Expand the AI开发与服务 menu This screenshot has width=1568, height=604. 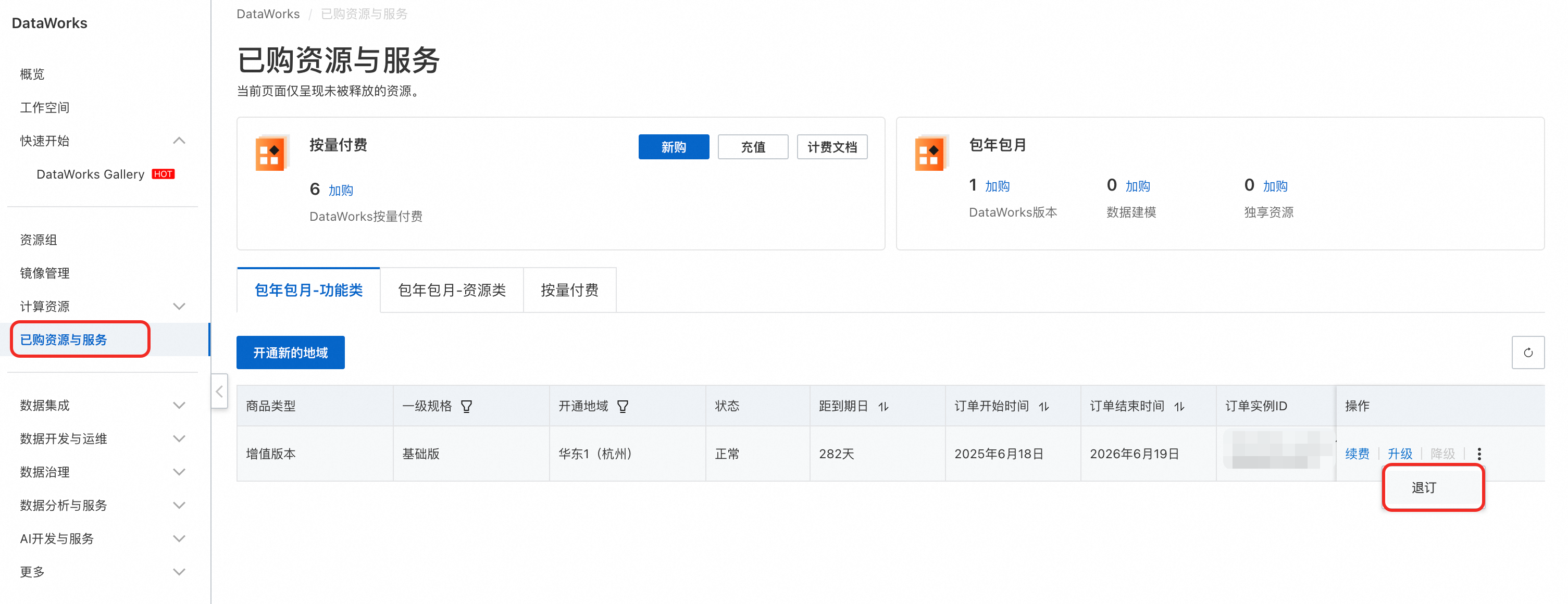click(x=179, y=538)
